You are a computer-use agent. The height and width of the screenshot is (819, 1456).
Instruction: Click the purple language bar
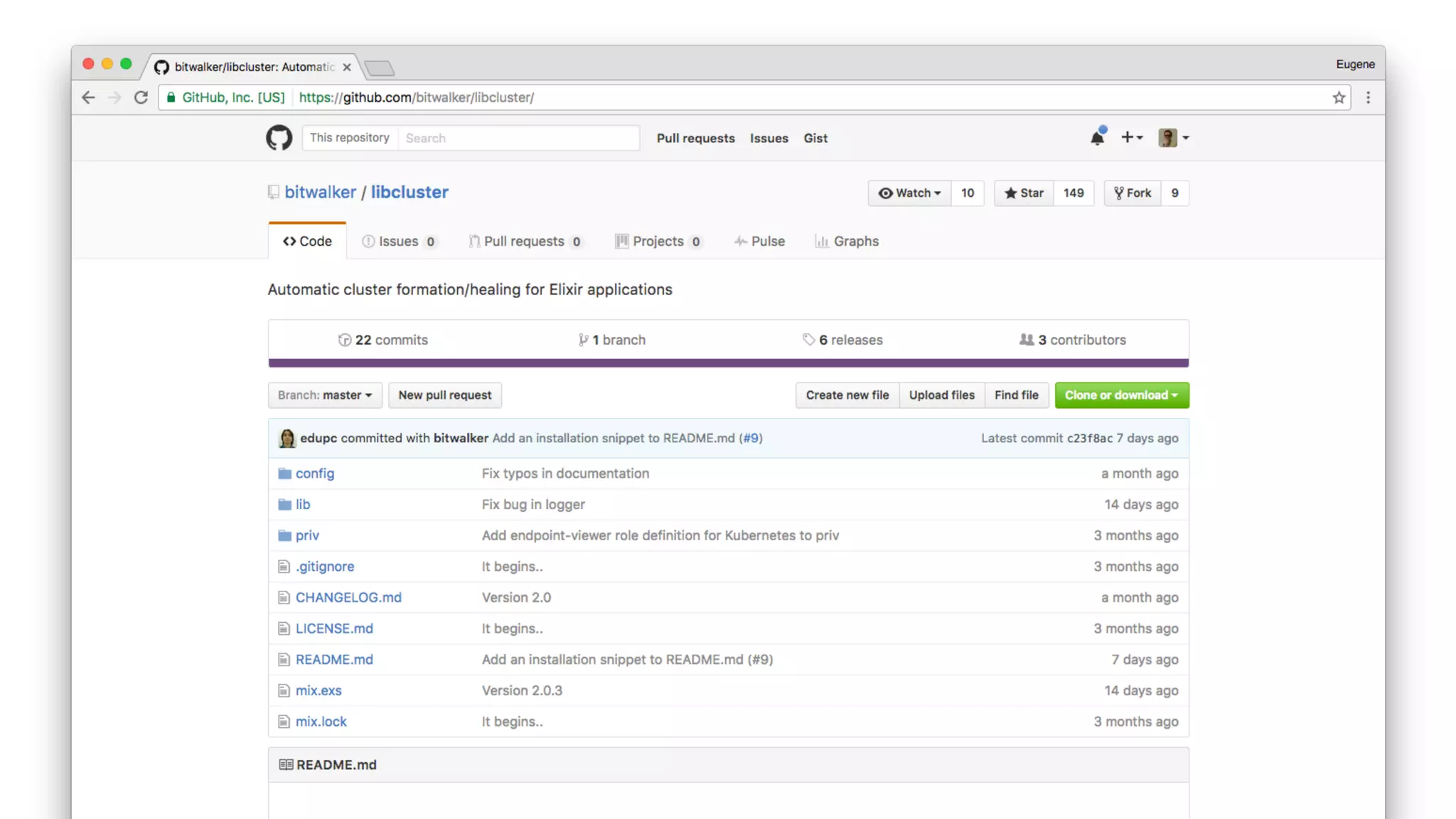click(x=728, y=363)
